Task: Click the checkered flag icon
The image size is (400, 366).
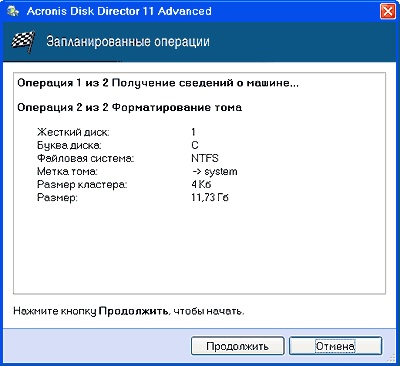Action: (x=23, y=42)
